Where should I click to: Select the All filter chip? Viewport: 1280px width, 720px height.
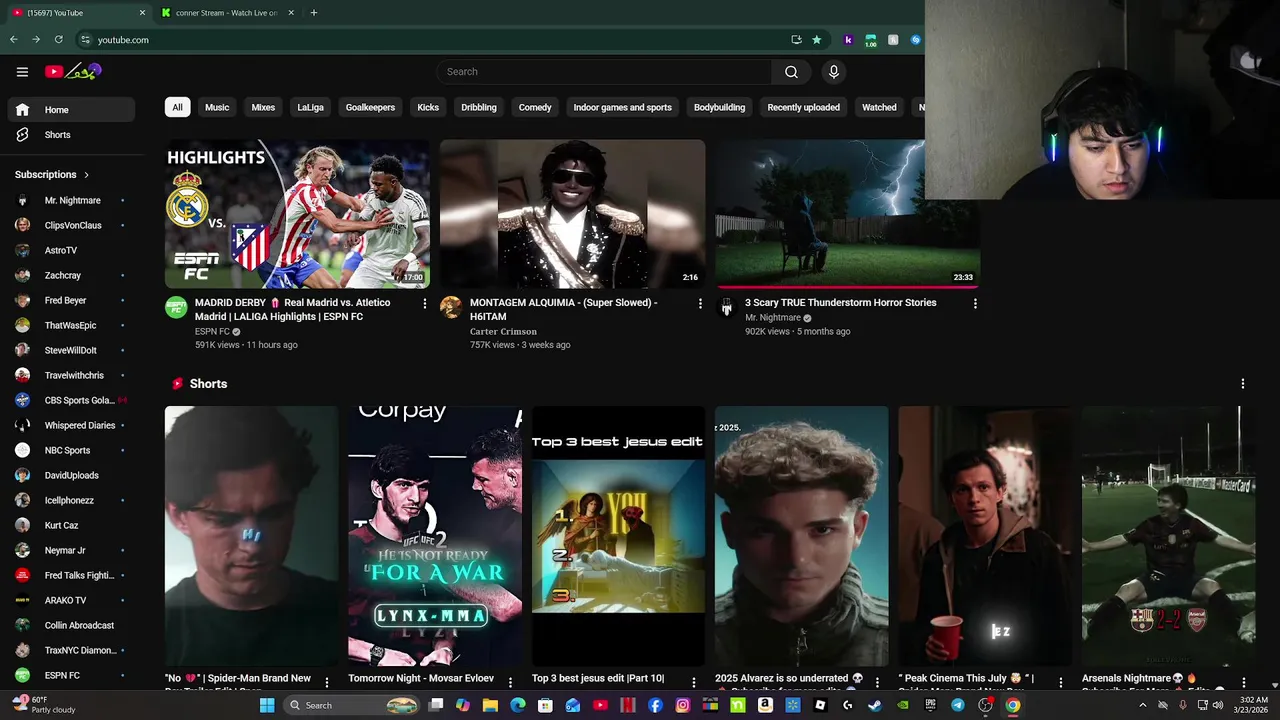click(x=177, y=107)
